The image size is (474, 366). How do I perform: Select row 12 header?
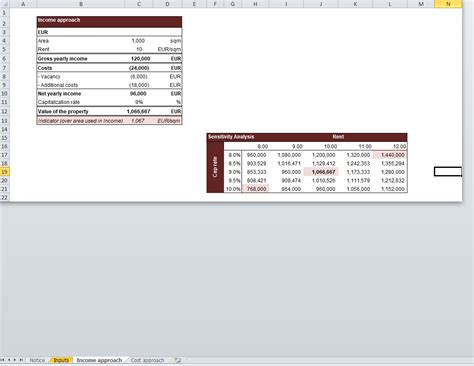click(4, 111)
